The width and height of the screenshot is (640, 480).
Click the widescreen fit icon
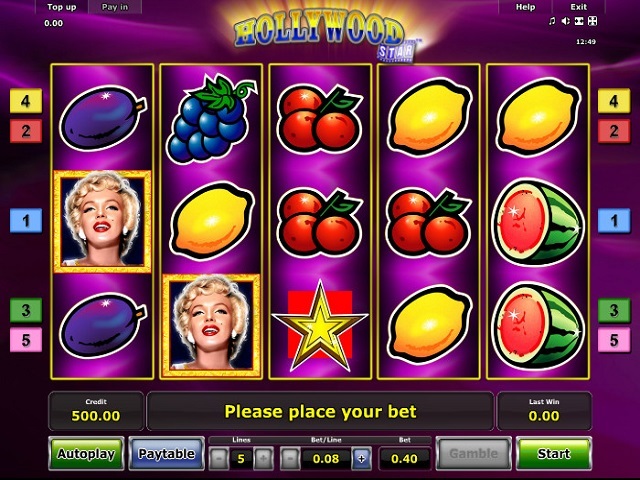pyautogui.click(x=579, y=21)
